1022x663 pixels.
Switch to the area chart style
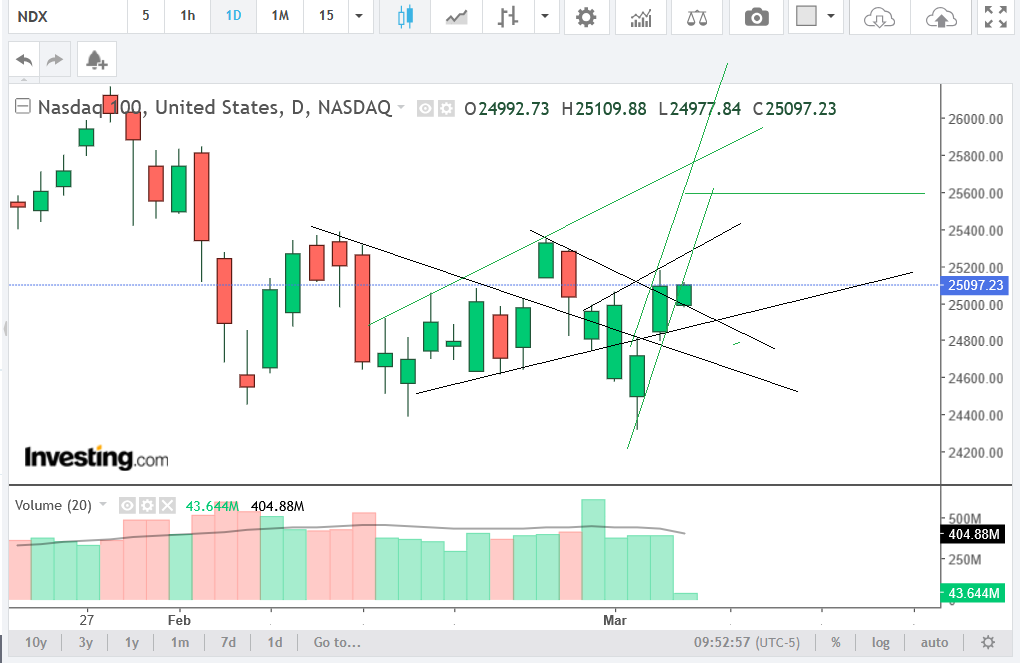457,16
